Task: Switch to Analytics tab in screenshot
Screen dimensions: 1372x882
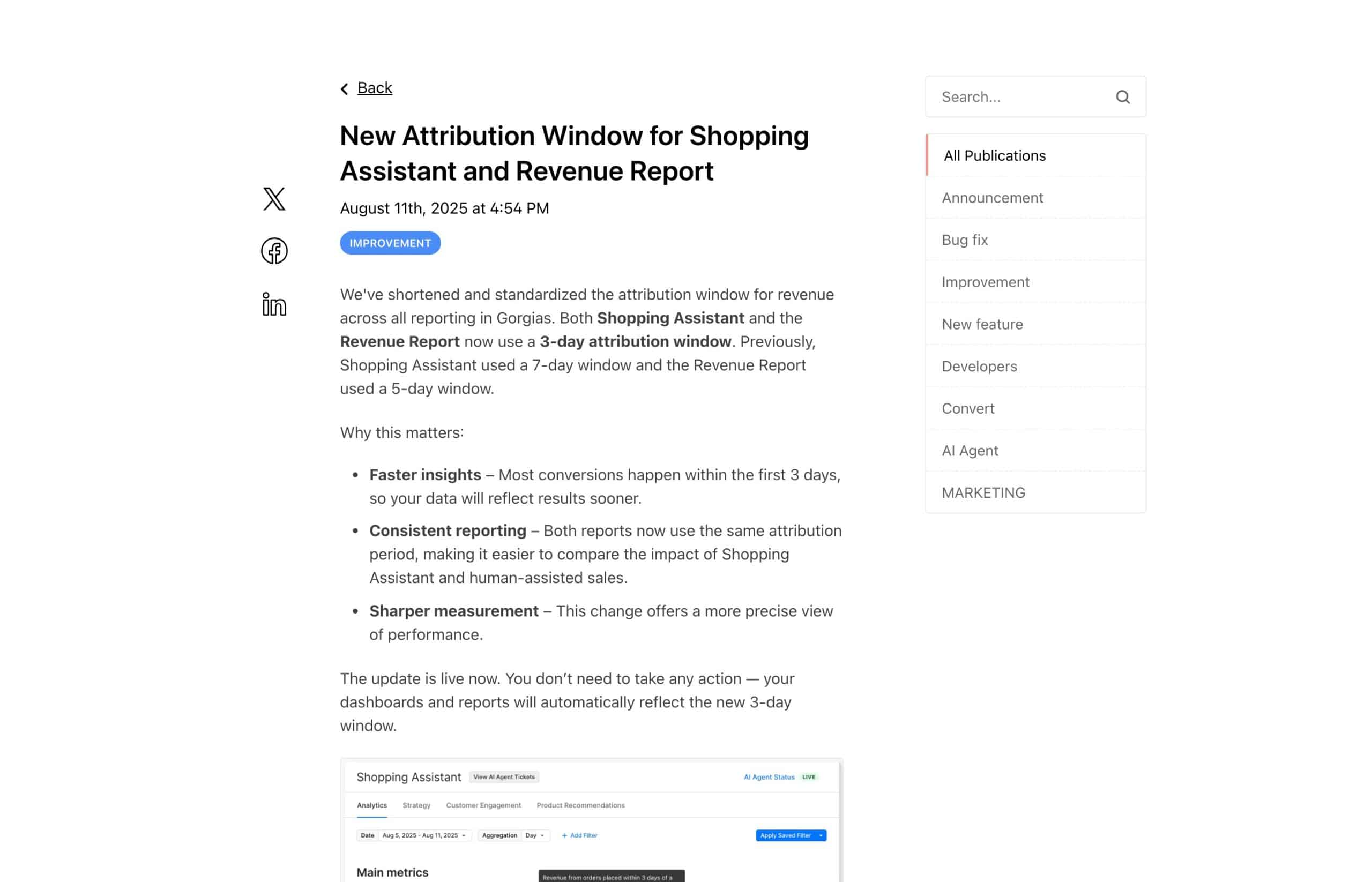Action: tap(372, 805)
